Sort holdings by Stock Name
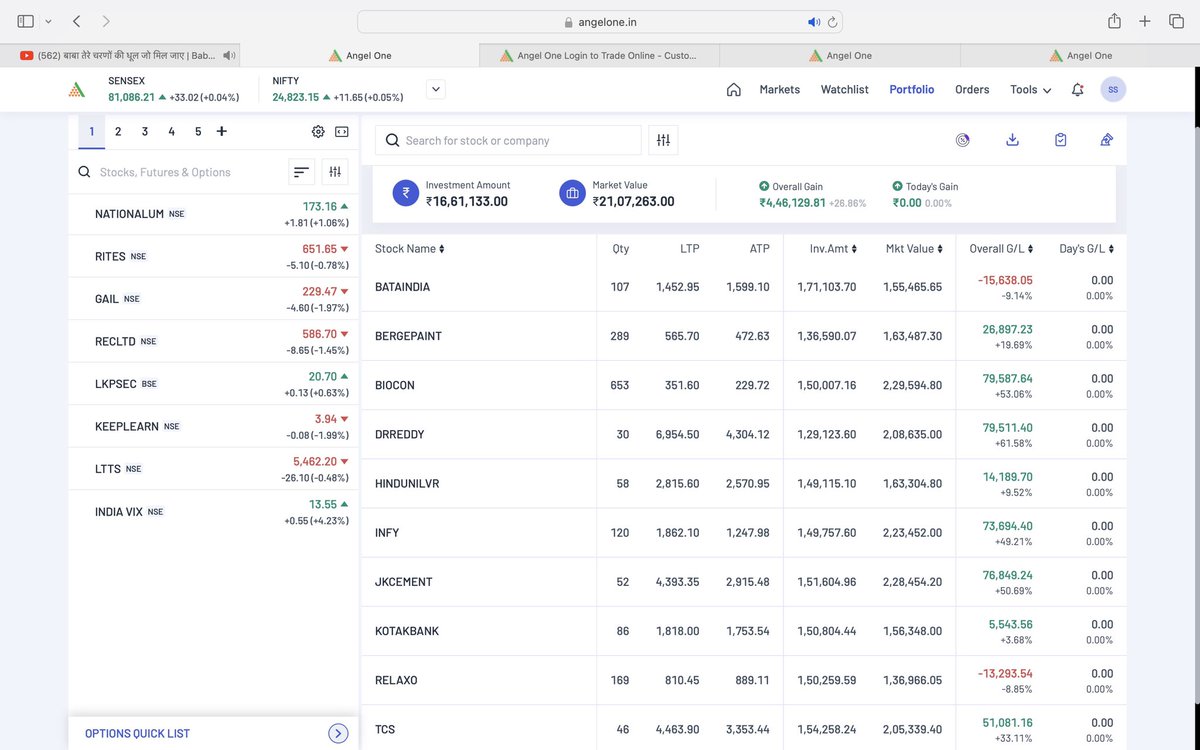The height and width of the screenshot is (750, 1200). [410, 248]
